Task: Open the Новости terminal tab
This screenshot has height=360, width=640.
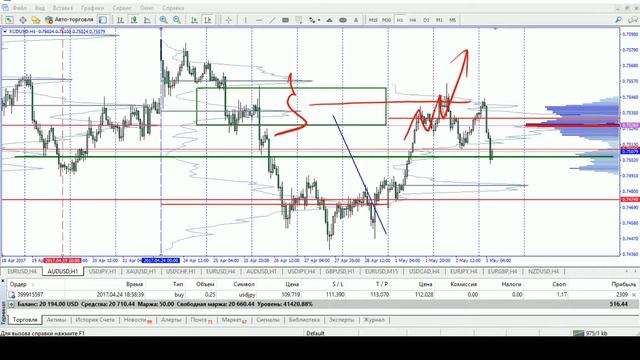Action: 137,320
